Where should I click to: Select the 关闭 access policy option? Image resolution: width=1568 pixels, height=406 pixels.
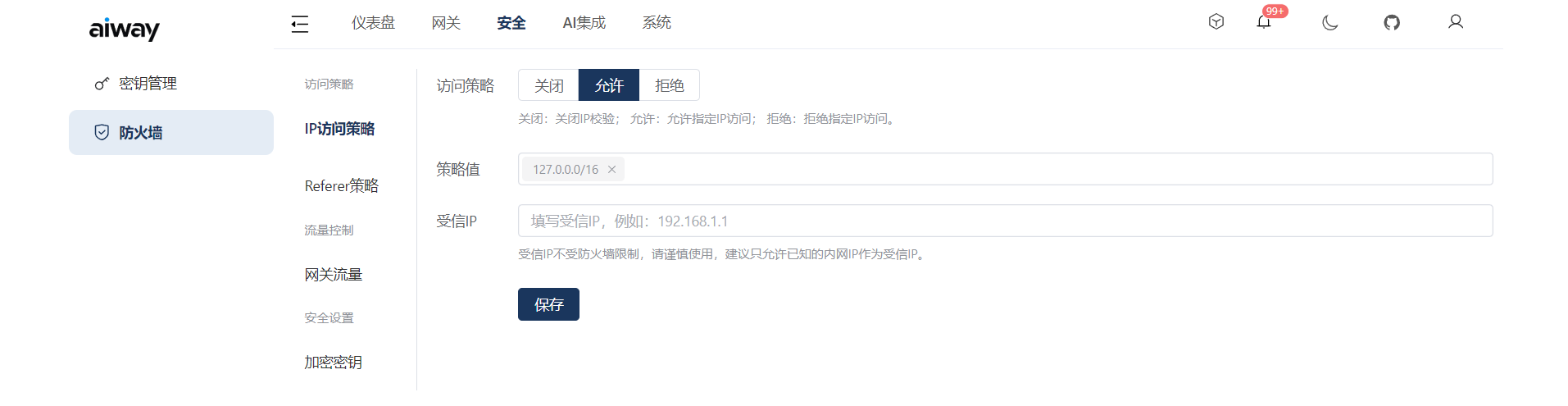[x=549, y=85]
